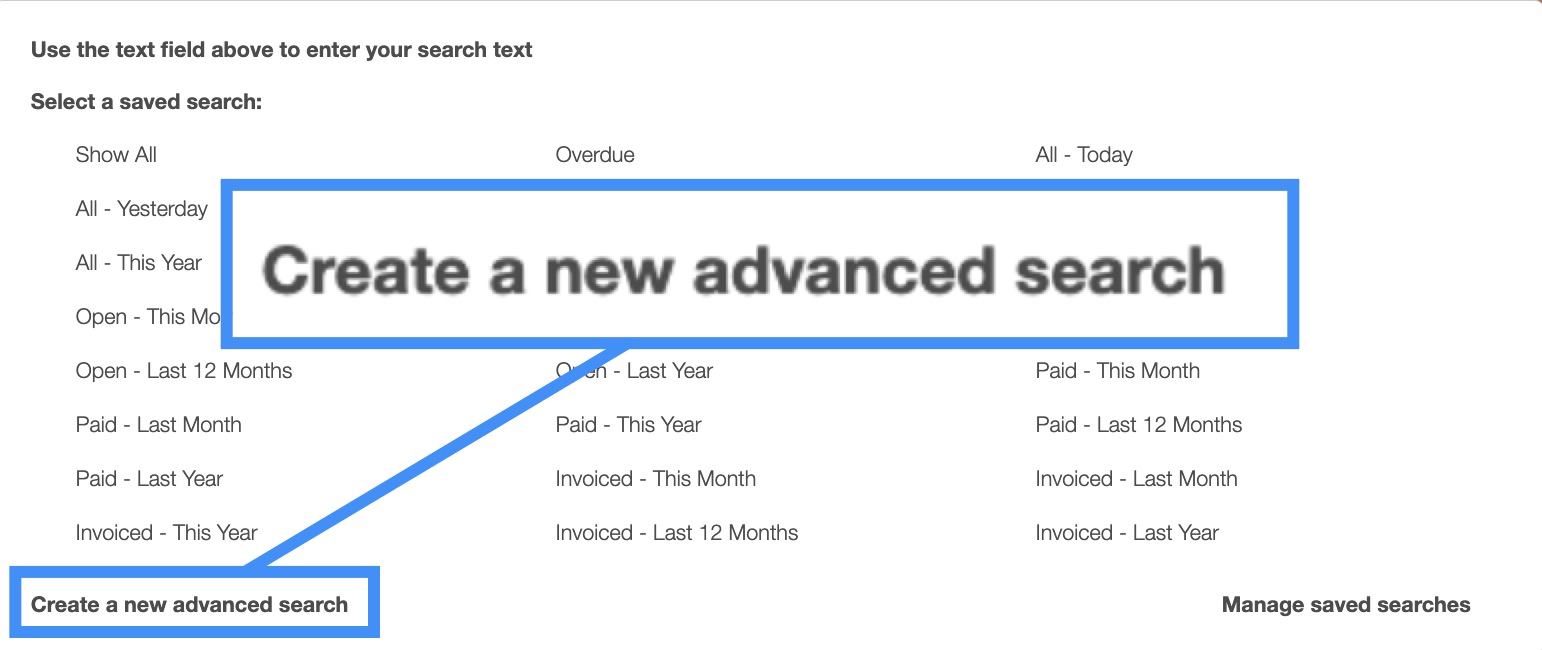1542x650 pixels.
Task: Select Paid - Last 12 Months search
Action: point(1138,425)
